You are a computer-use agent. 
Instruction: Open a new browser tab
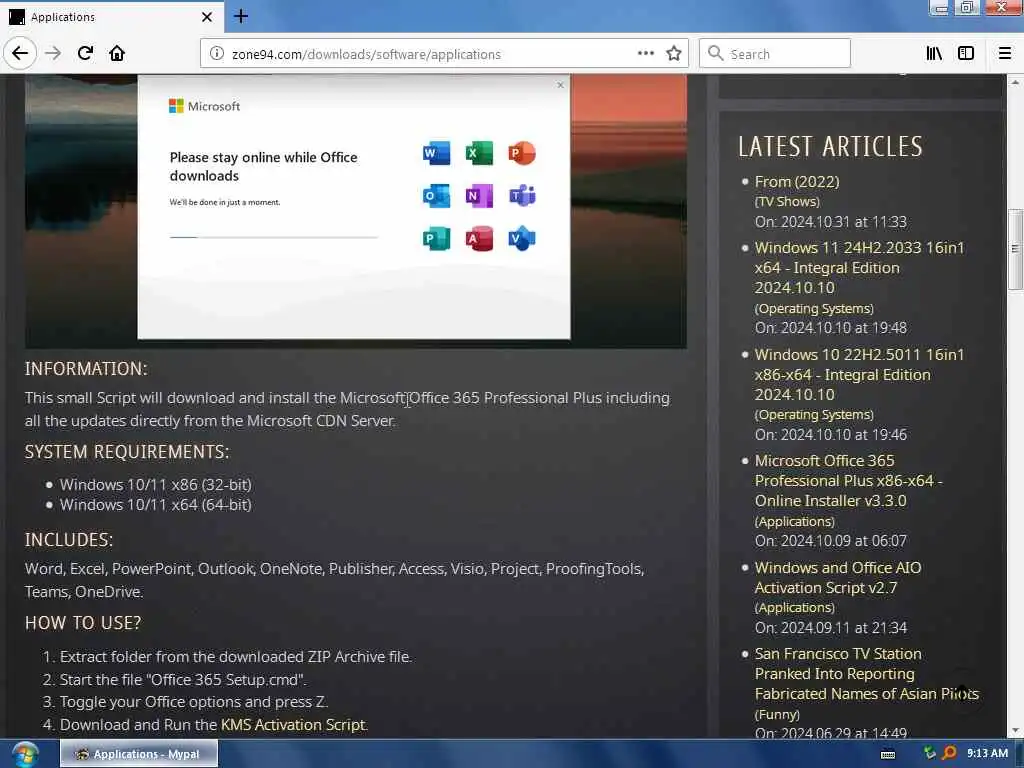pyautogui.click(x=241, y=16)
